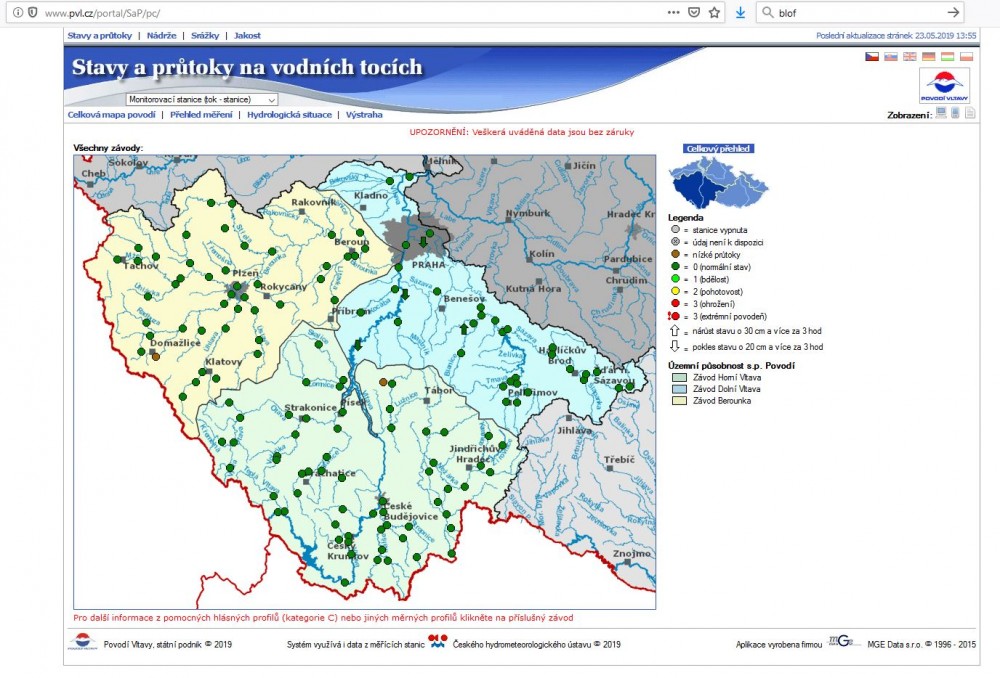Image resolution: width=1000 pixels, height=678 pixels.
Task: Click the Přehled měření link
Action: click(x=201, y=115)
